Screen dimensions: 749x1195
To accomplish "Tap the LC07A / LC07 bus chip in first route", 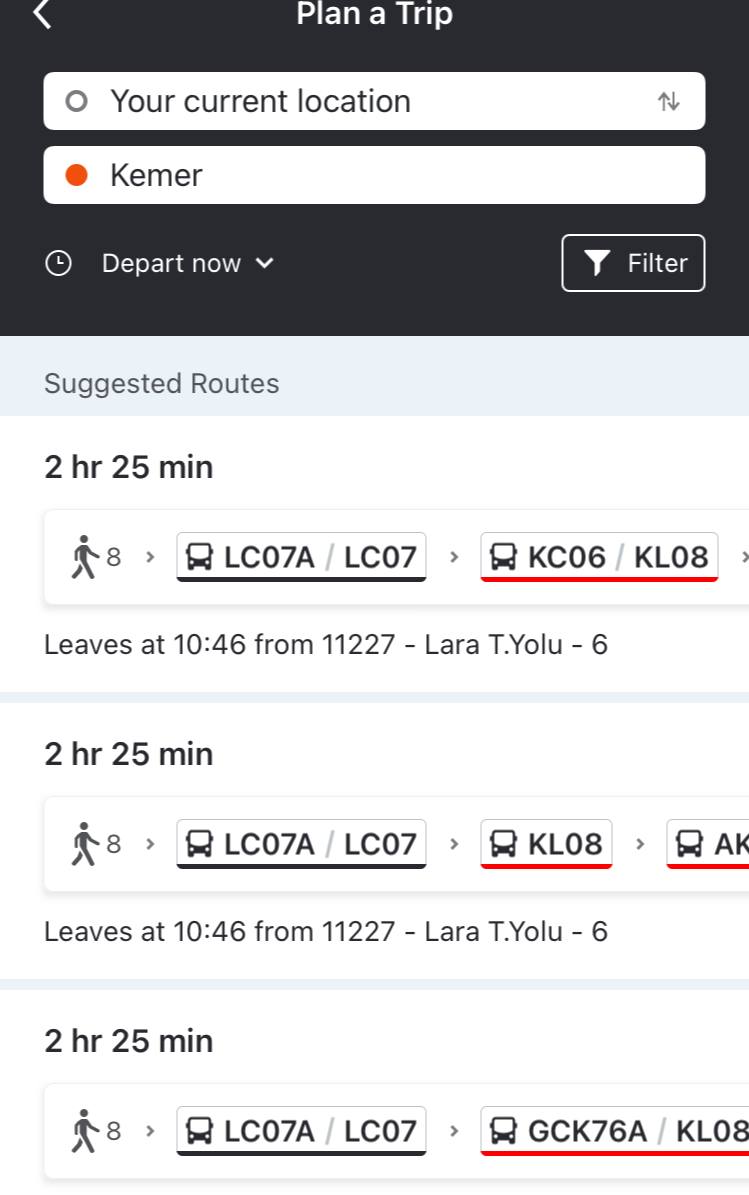I will (x=302, y=557).
